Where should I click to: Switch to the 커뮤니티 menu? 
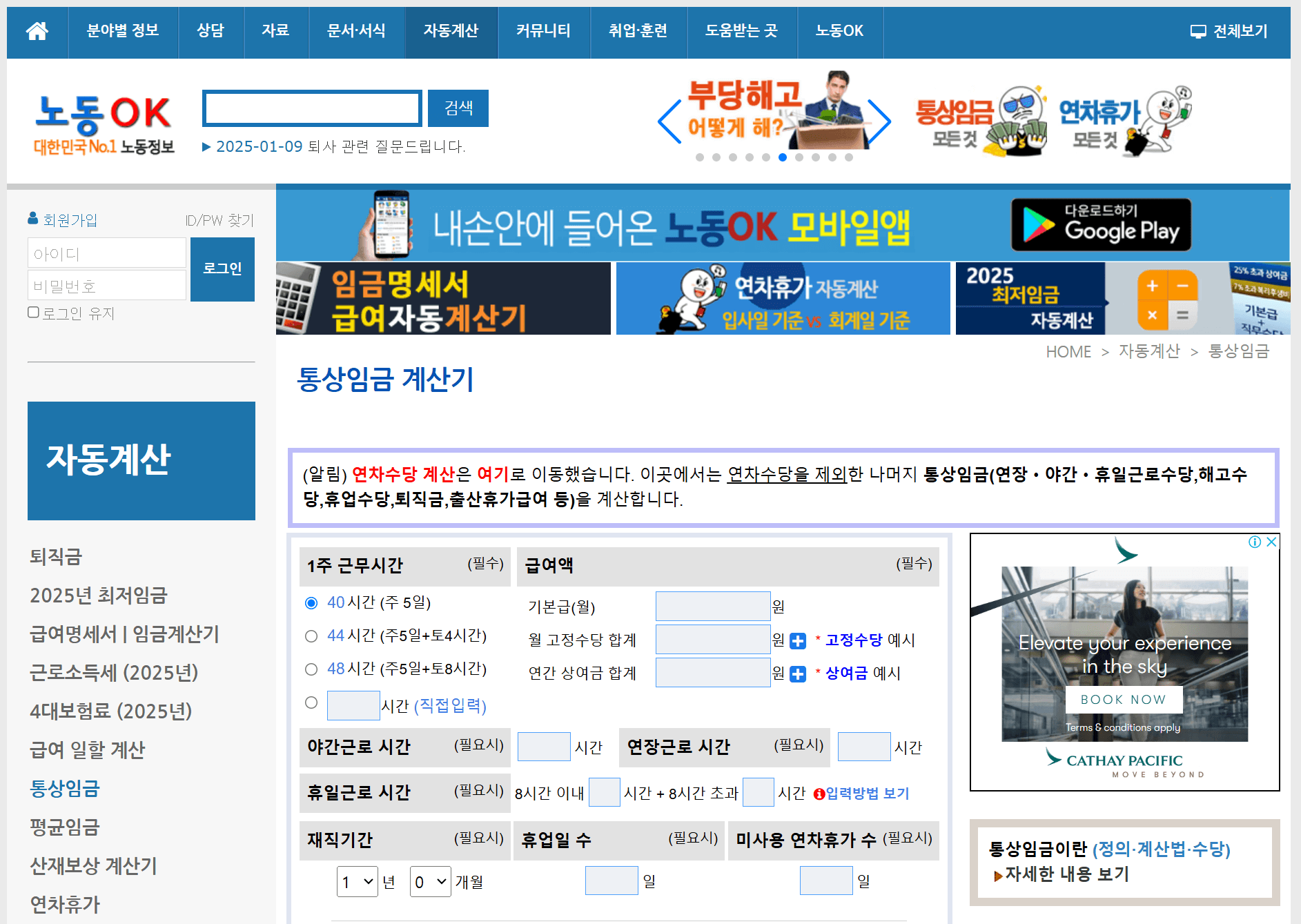click(543, 32)
